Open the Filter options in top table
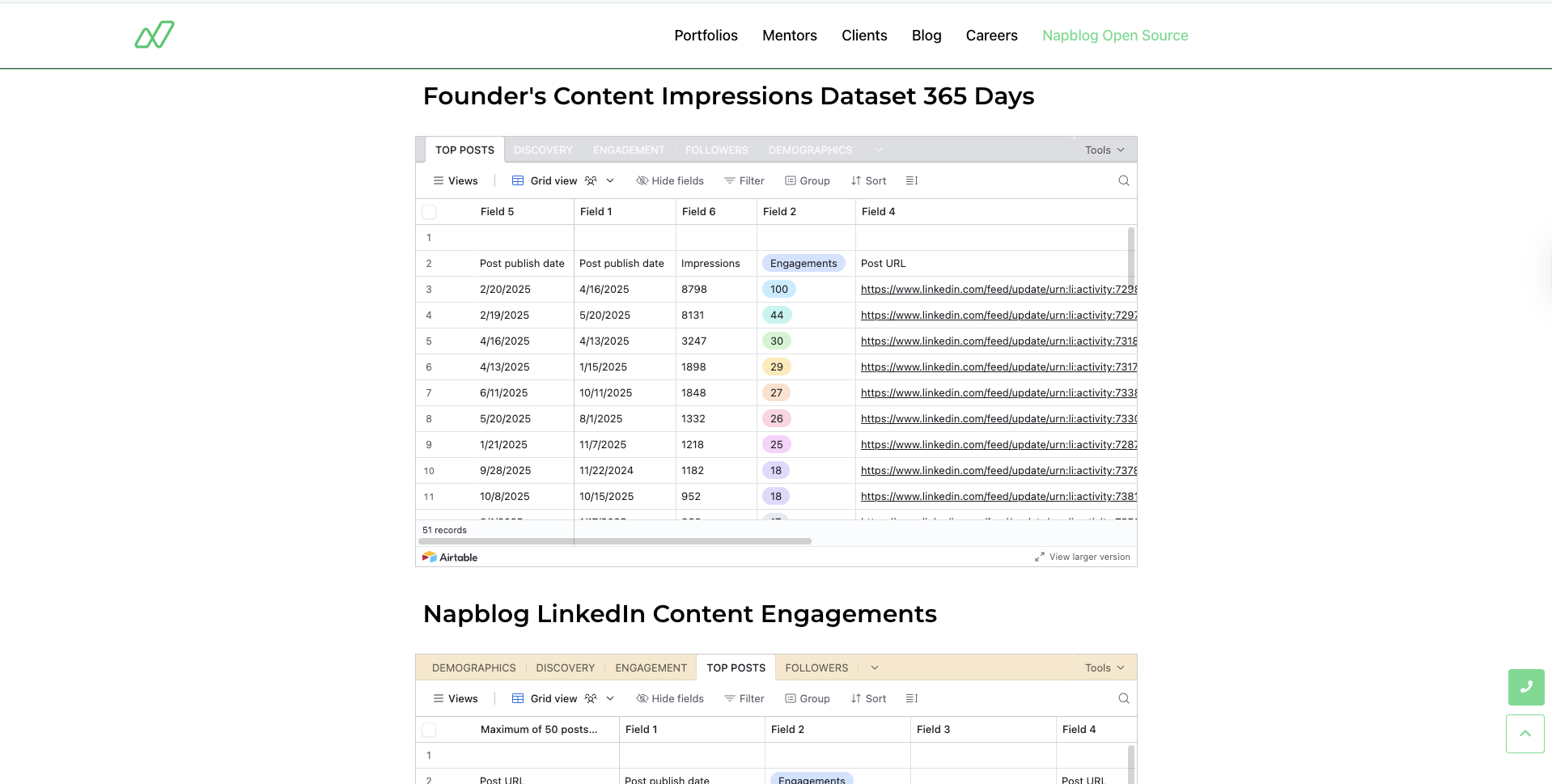Screen dimensions: 1552x784 point(744,180)
